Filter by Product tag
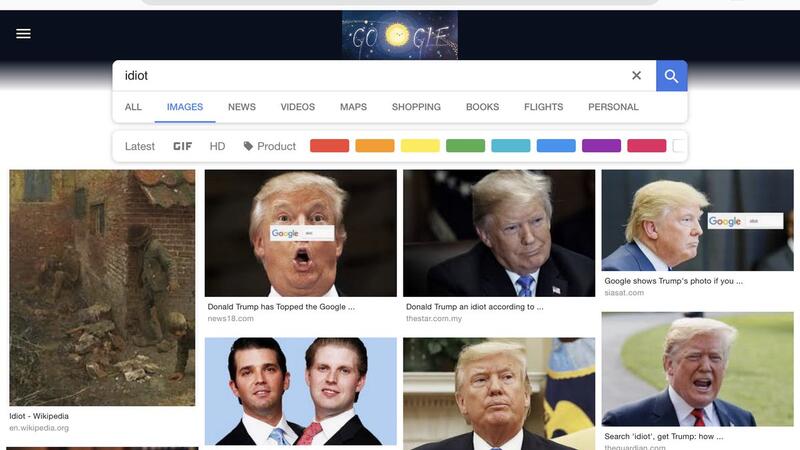 269,146
